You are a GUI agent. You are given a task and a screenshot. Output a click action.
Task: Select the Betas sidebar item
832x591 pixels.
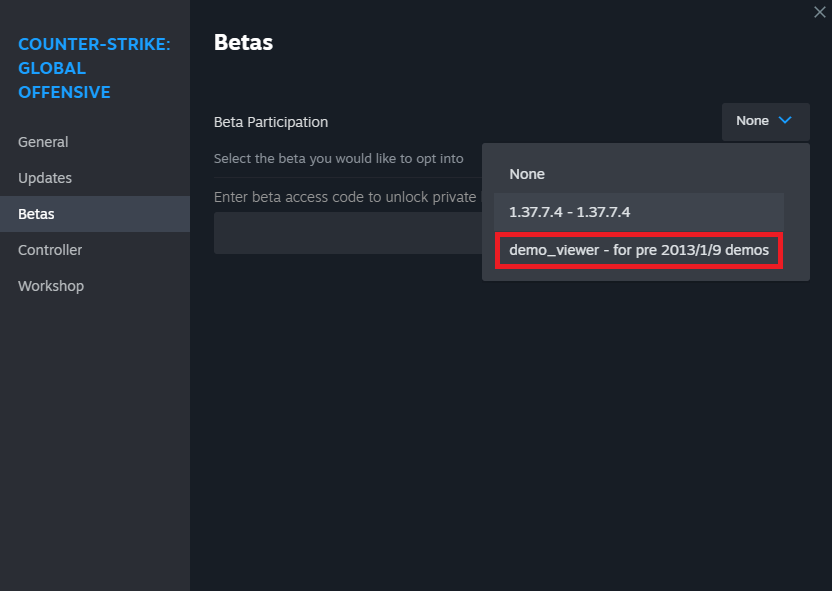click(x=36, y=214)
